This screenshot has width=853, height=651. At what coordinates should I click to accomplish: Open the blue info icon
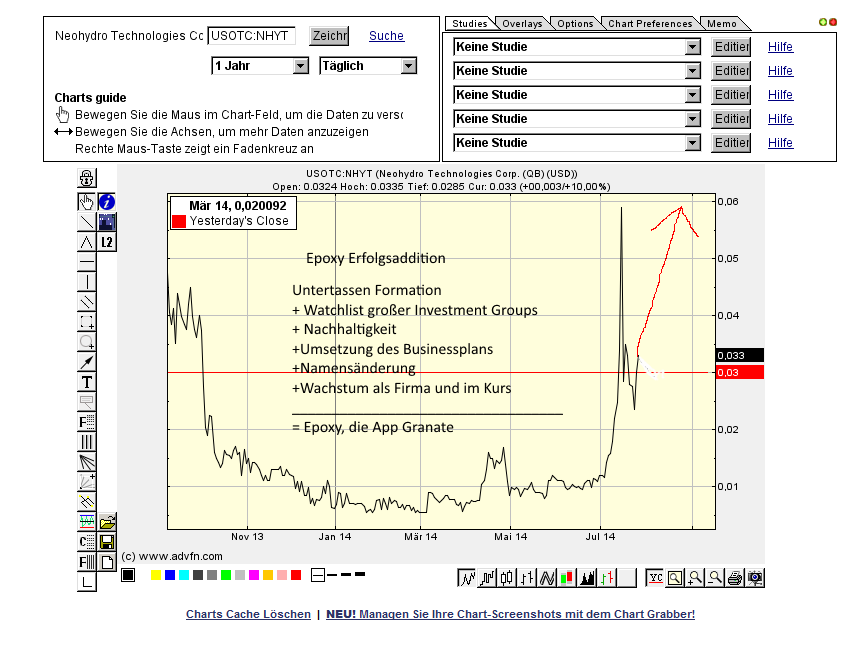coord(107,202)
